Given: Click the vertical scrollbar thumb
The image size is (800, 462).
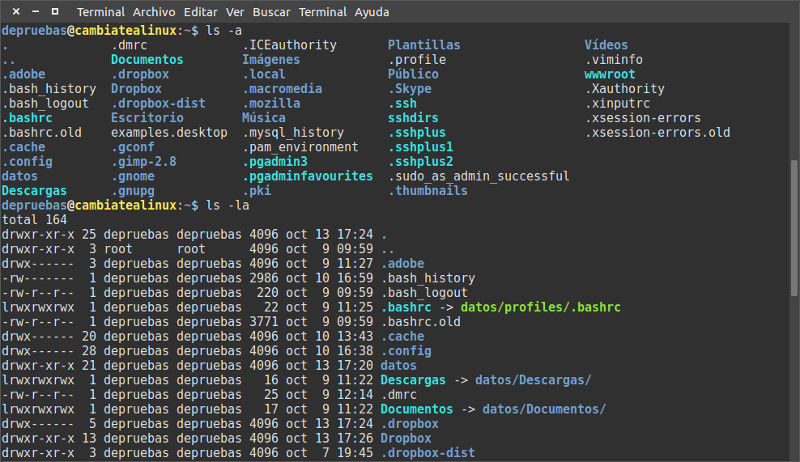Looking at the screenshot, I should click(x=794, y=227).
